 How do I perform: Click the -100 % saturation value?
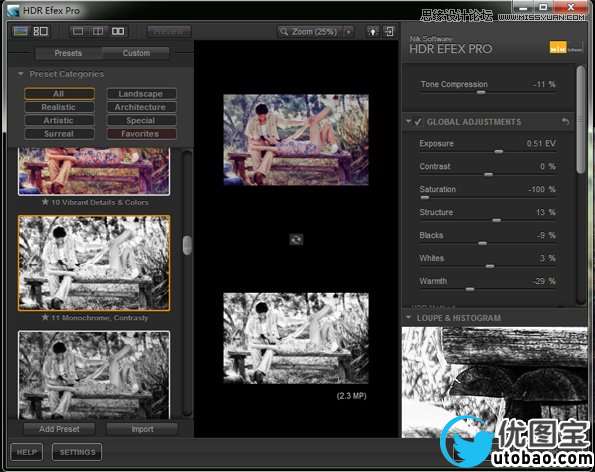(x=541, y=189)
